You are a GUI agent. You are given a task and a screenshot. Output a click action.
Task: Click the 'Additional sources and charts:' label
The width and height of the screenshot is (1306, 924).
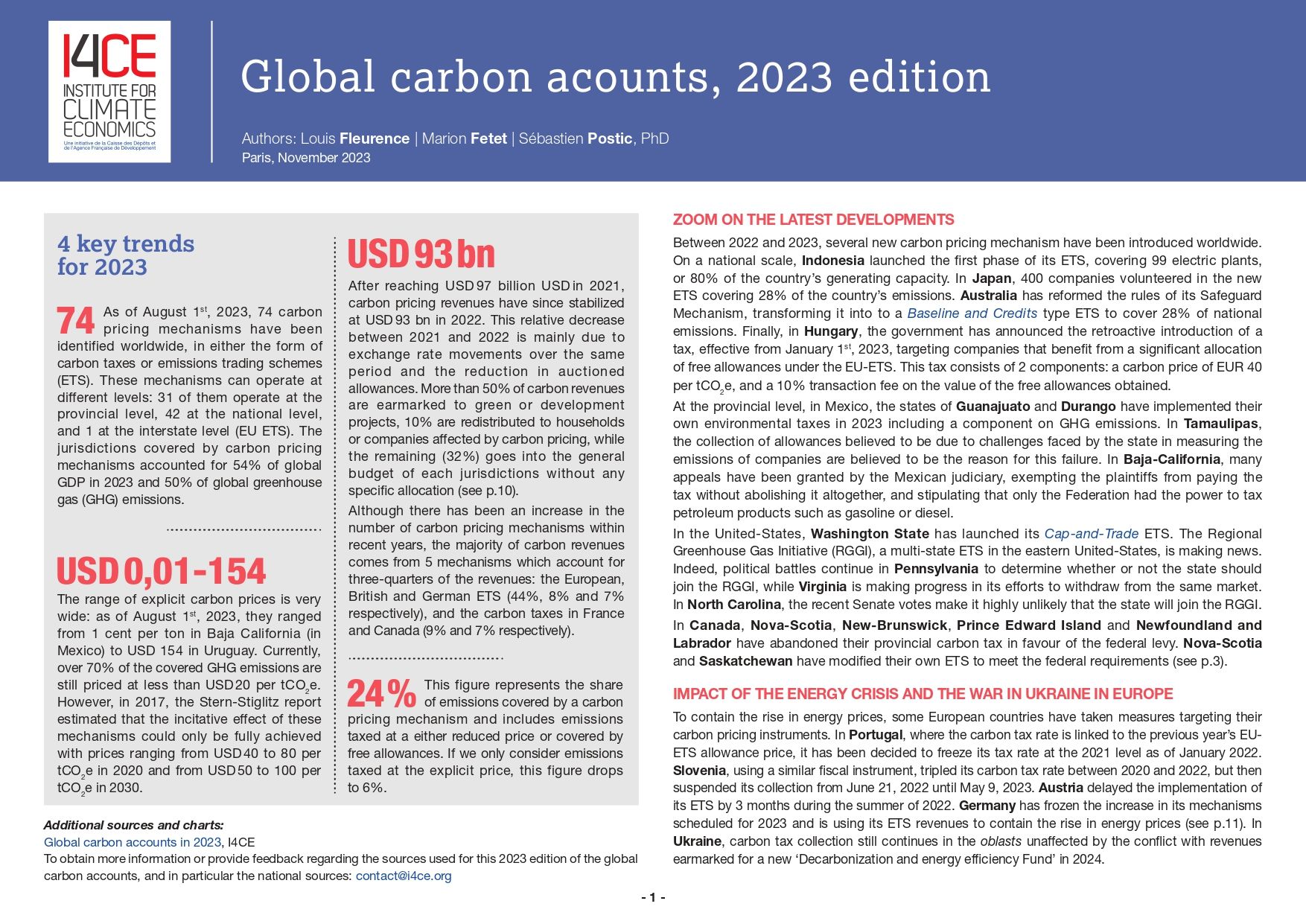tap(133, 825)
